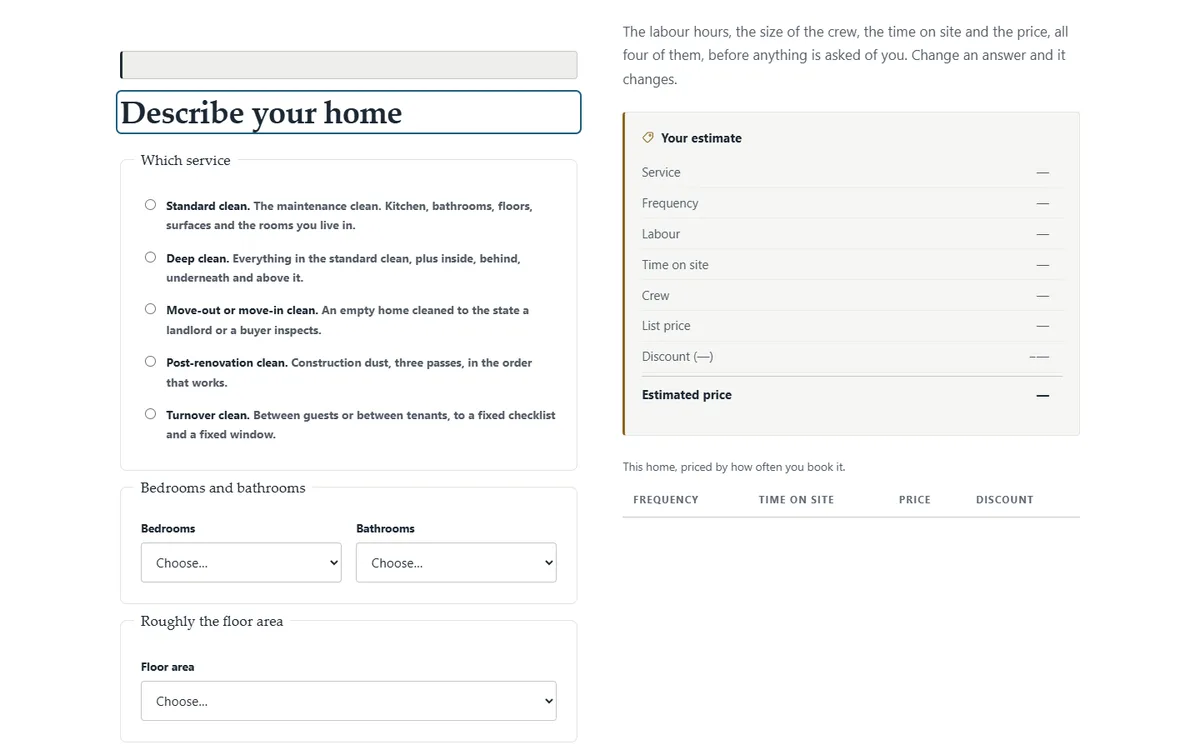This screenshot has height=750, width=1200.
Task: Choose the Turnover clean radio button
Action: 150,414
